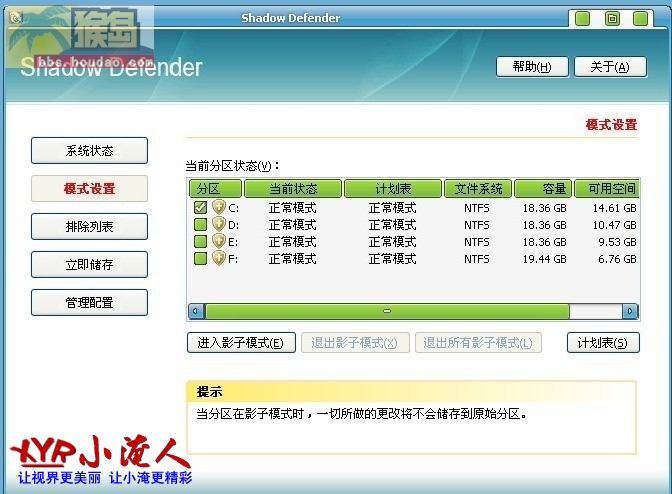
Task: Check the E: partition checkbox
Action: tap(200, 242)
